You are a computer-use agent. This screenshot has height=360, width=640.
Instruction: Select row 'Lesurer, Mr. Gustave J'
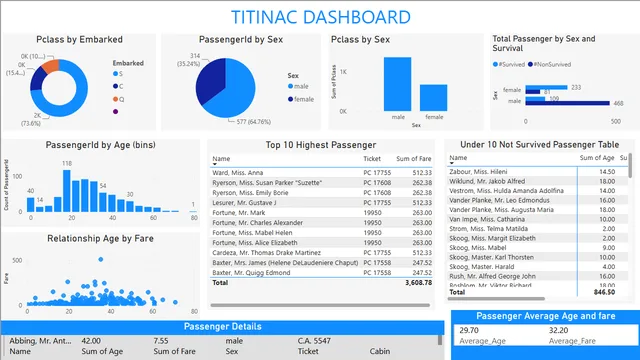pyautogui.click(x=322, y=203)
